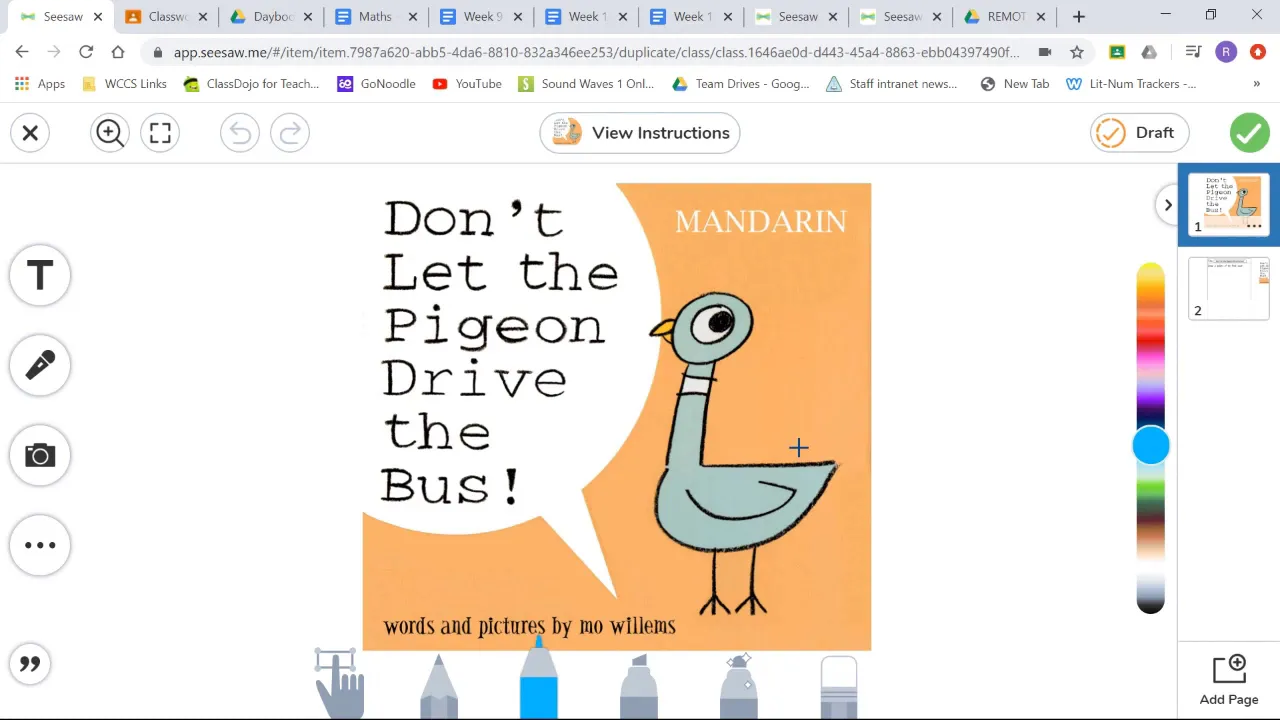Select the pencil drawing tool
Viewport: 1280px width, 720px height.
[x=439, y=686]
